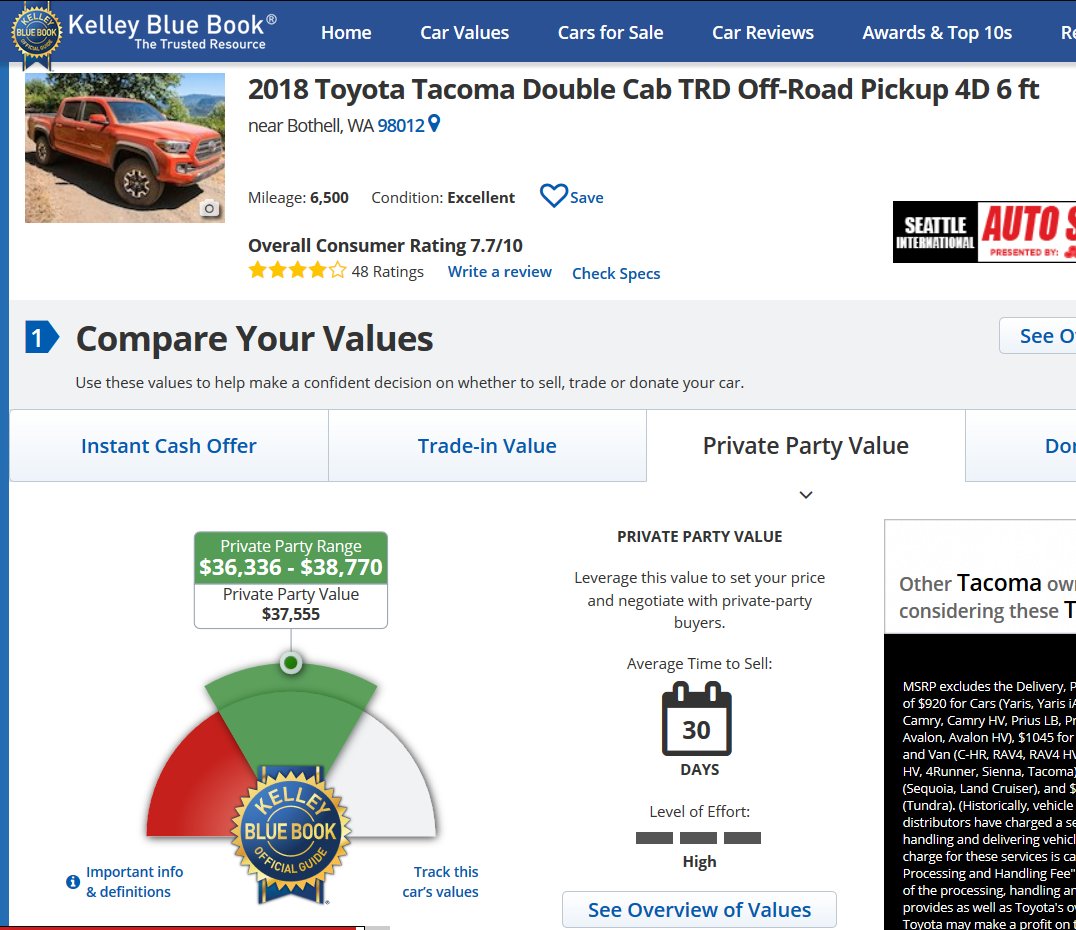Open the Awards & Top 10s menu
The image size is (1076, 930).
[937, 32]
